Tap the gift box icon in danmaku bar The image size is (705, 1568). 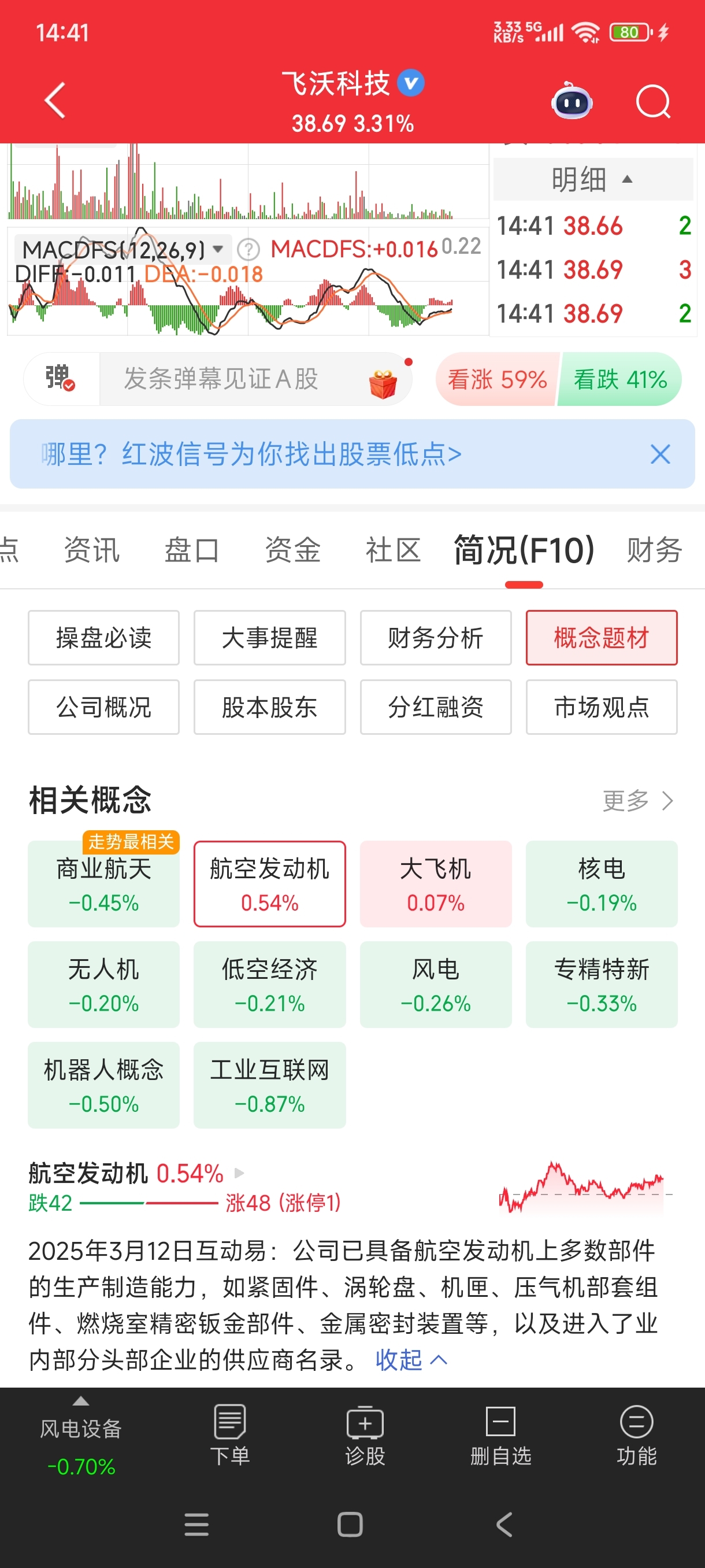click(x=383, y=383)
